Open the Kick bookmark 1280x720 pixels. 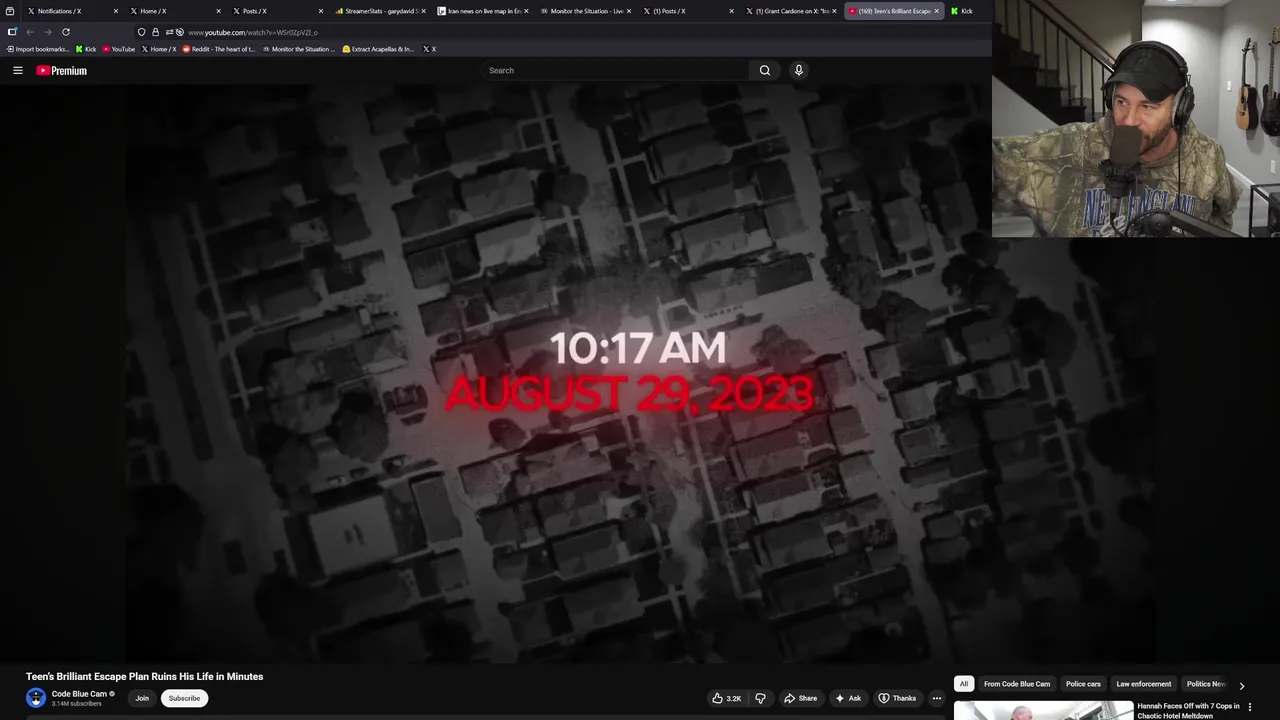click(x=86, y=49)
